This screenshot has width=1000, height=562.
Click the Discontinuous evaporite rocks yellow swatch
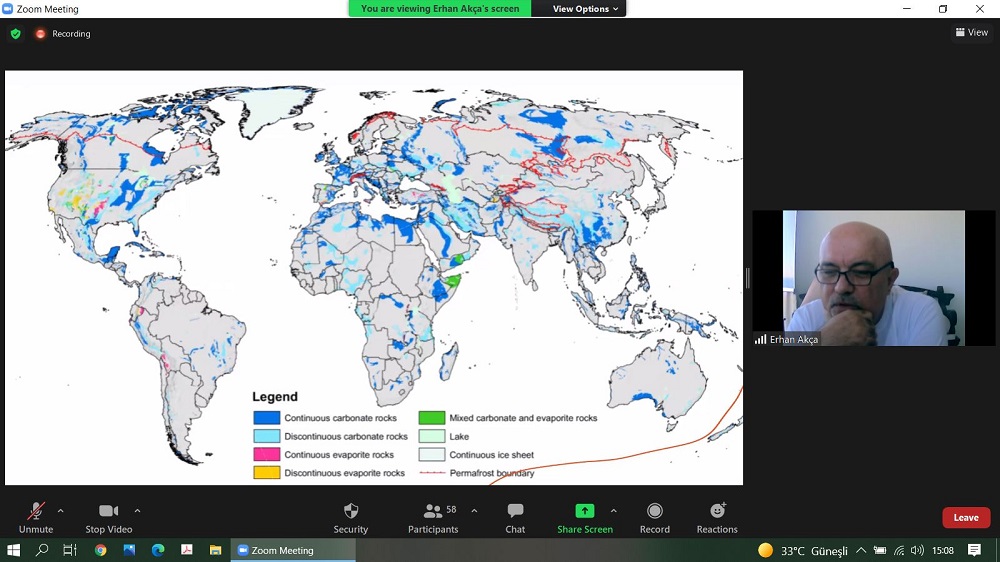coord(267,473)
